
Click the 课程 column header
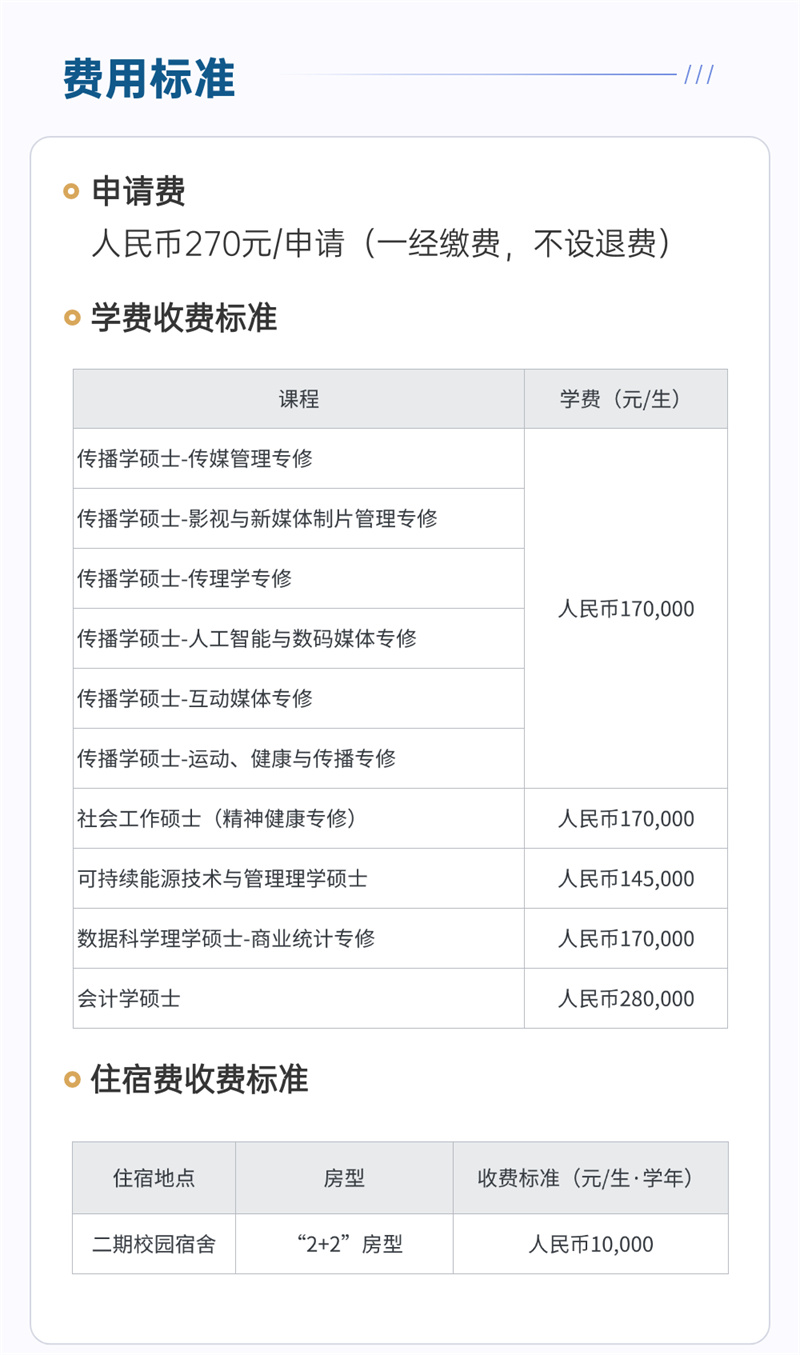coord(298,399)
